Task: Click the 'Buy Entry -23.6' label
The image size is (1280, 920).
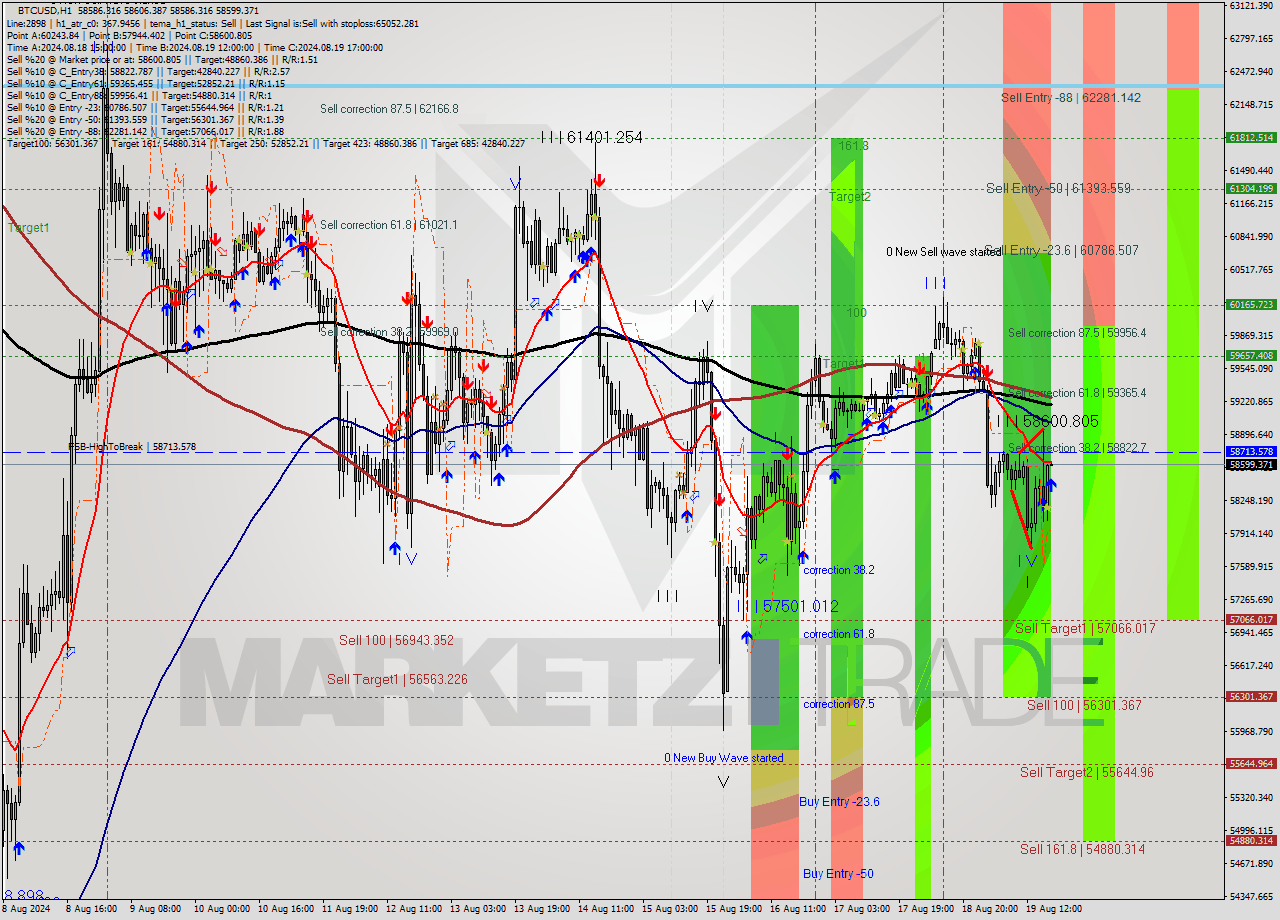Action: pyautogui.click(x=839, y=802)
